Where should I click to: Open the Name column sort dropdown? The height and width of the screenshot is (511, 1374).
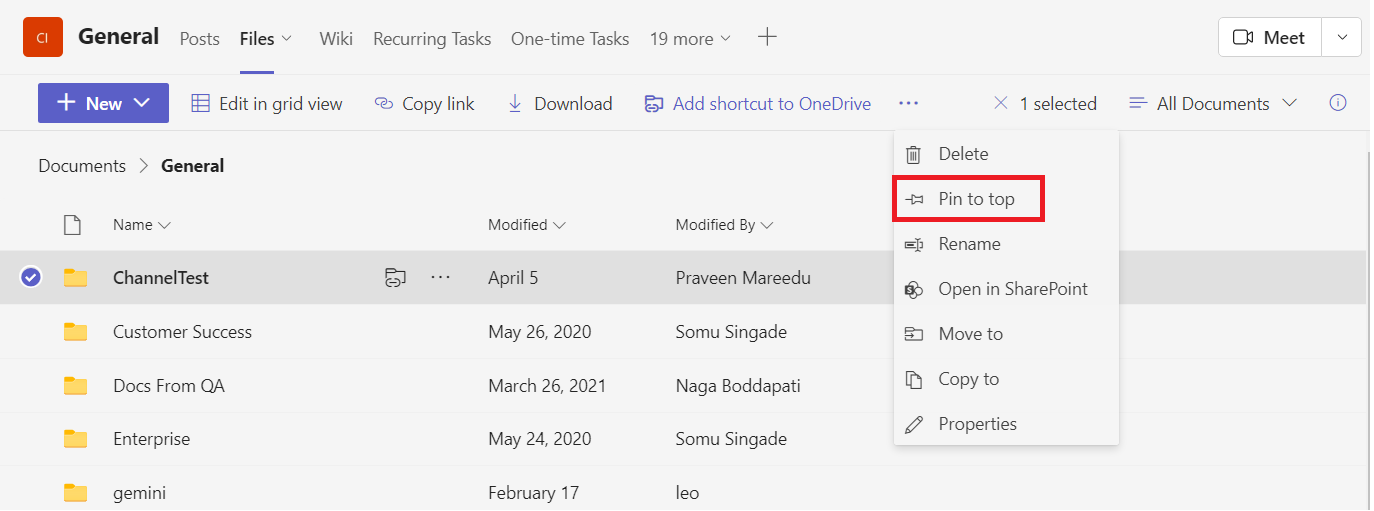pyautogui.click(x=141, y=225)
